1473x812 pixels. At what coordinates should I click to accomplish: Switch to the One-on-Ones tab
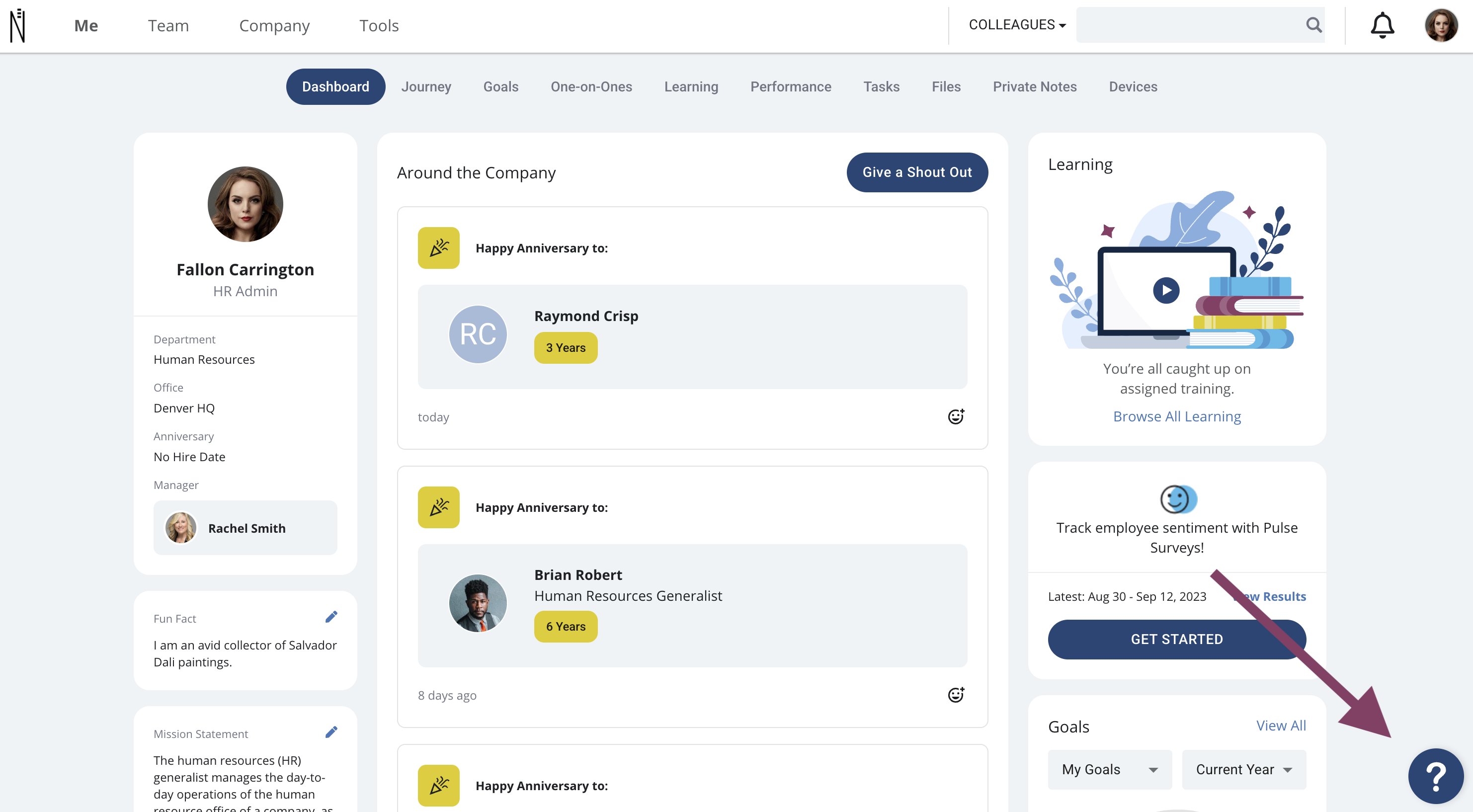tap(591, 86)
